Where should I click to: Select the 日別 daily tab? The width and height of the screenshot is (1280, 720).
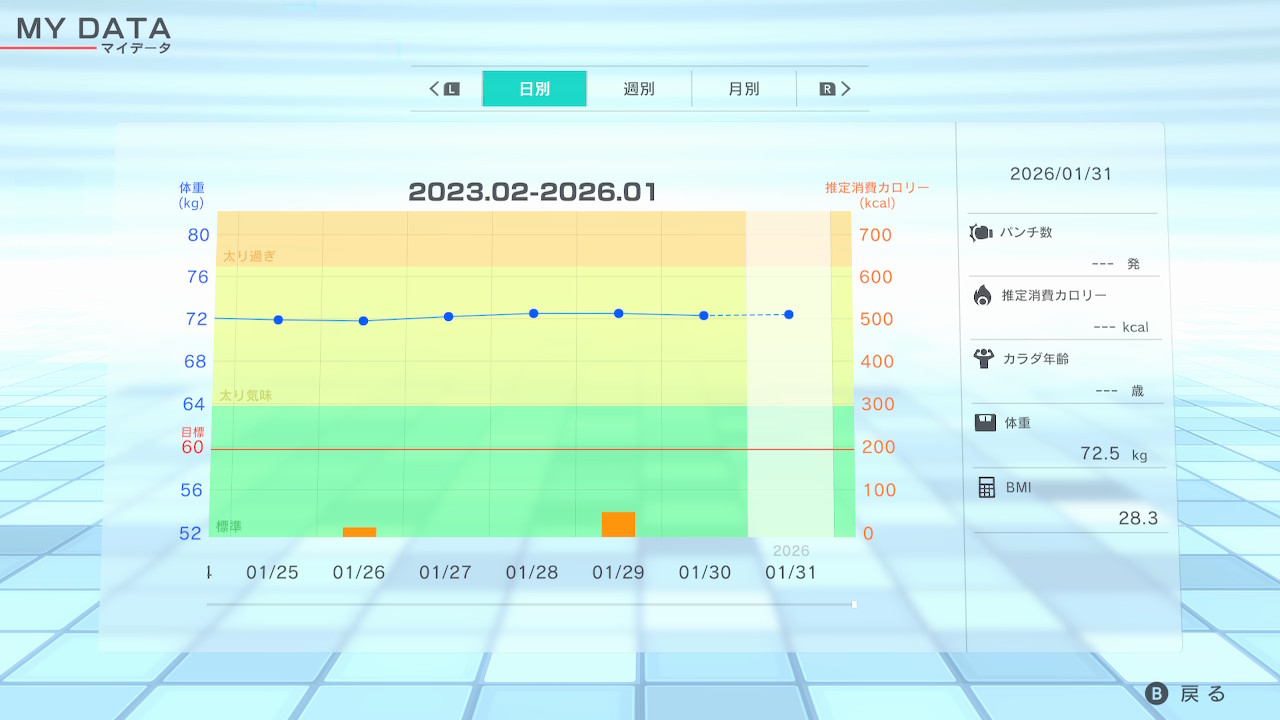point(534,89)
